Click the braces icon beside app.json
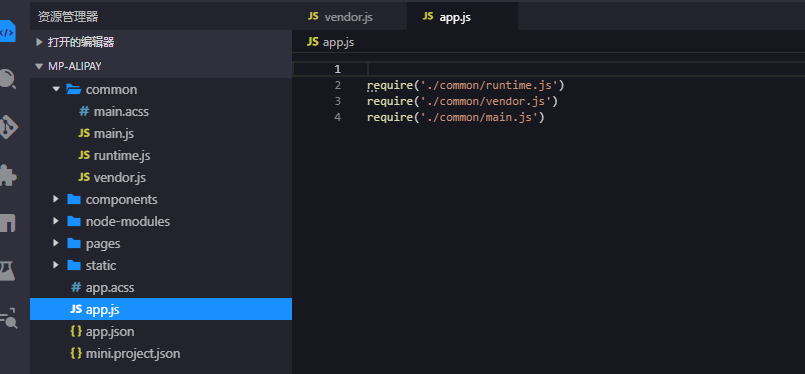805x374 pixels. 76,331
